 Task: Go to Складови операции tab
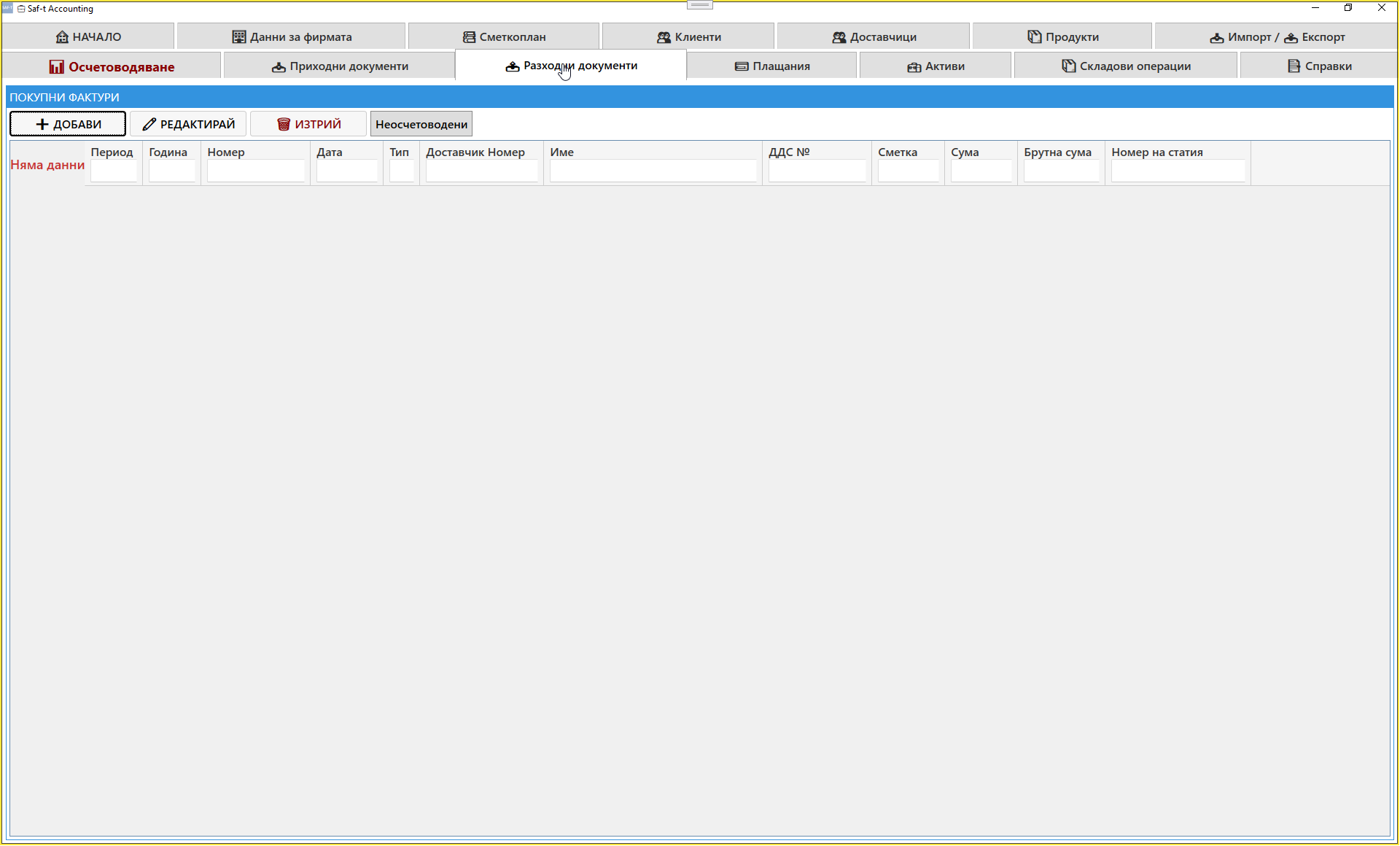tap(1126, 66)
